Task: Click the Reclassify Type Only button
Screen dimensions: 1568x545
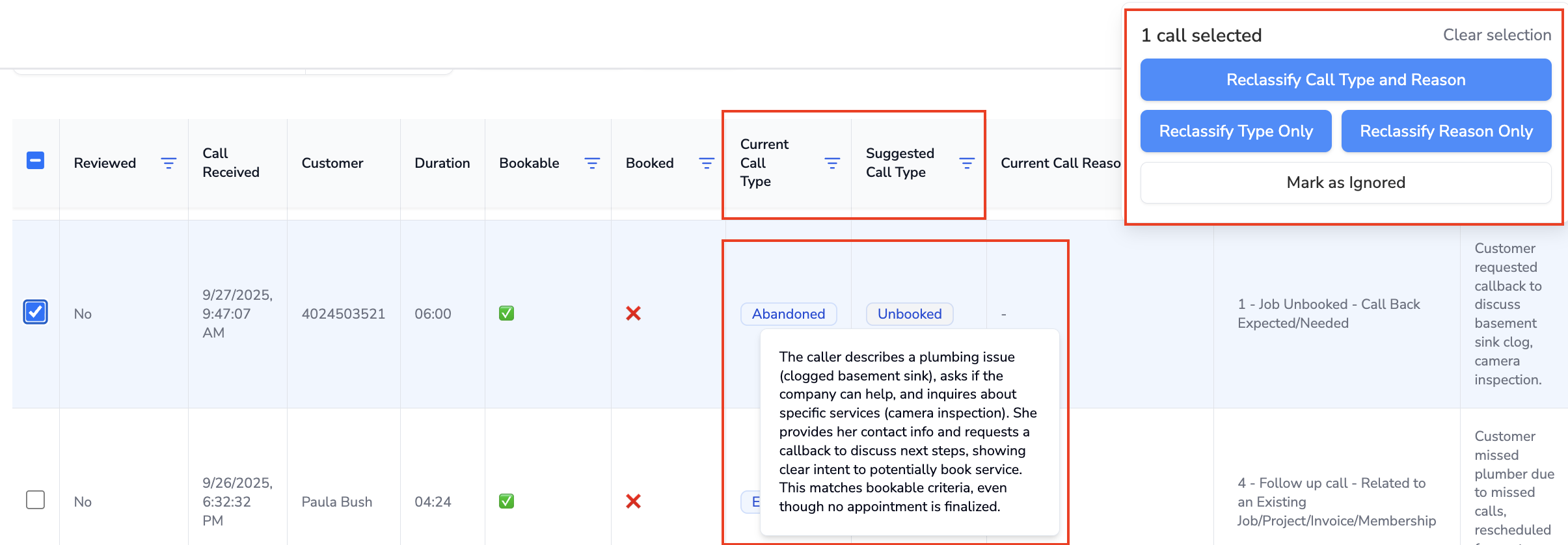Action: pos(1236,131)
